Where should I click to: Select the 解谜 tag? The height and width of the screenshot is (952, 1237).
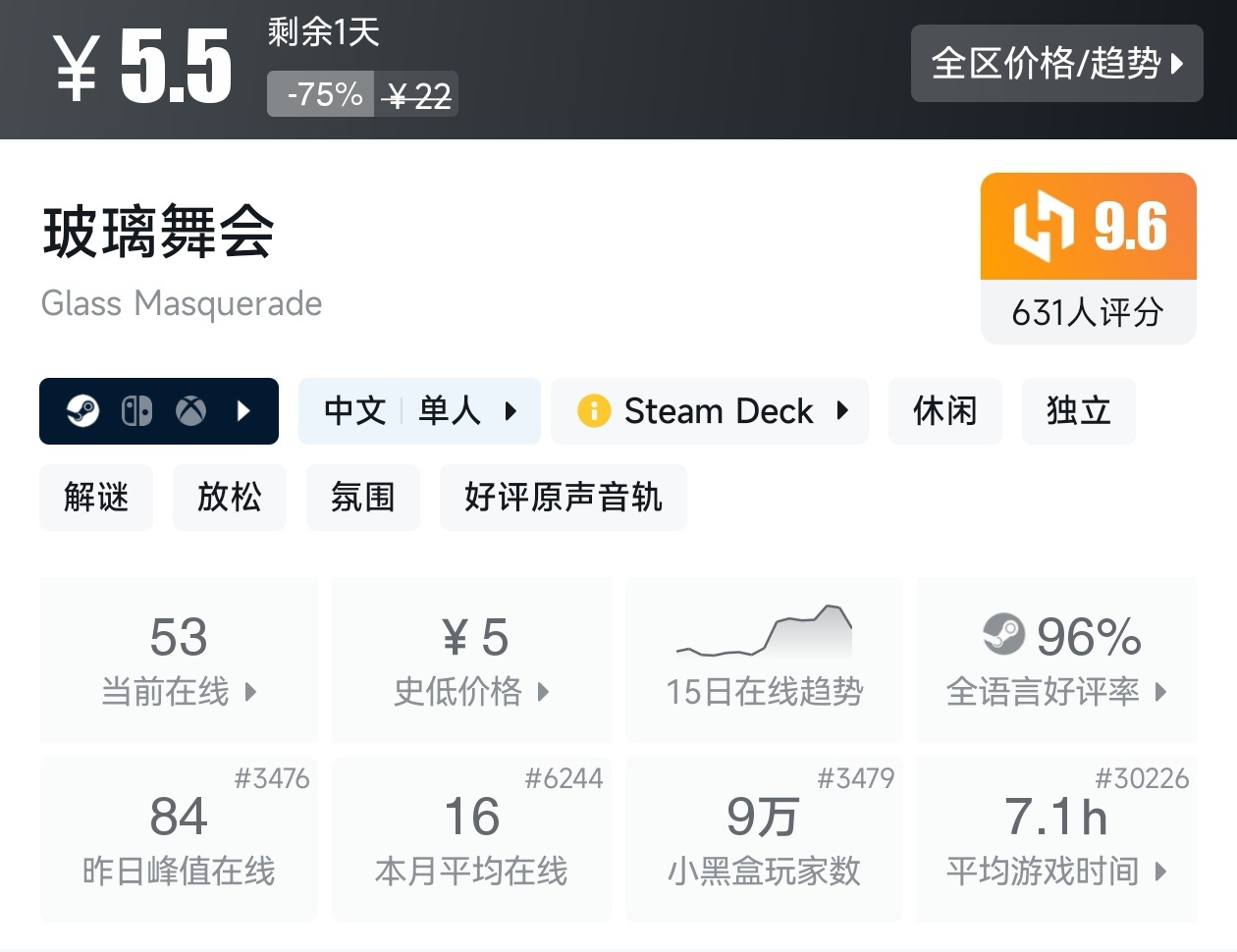(x=96, y=498)
